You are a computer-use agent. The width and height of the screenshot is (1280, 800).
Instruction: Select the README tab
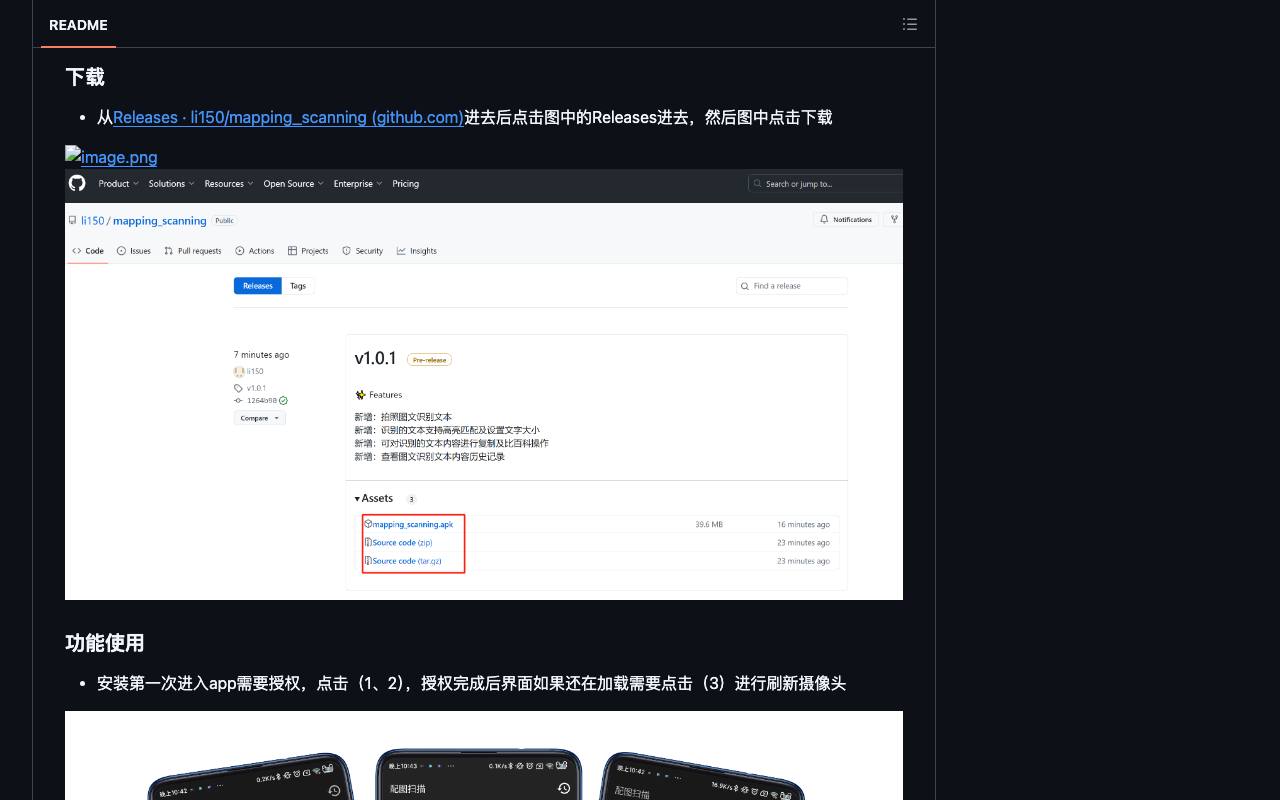coord(78,25)
